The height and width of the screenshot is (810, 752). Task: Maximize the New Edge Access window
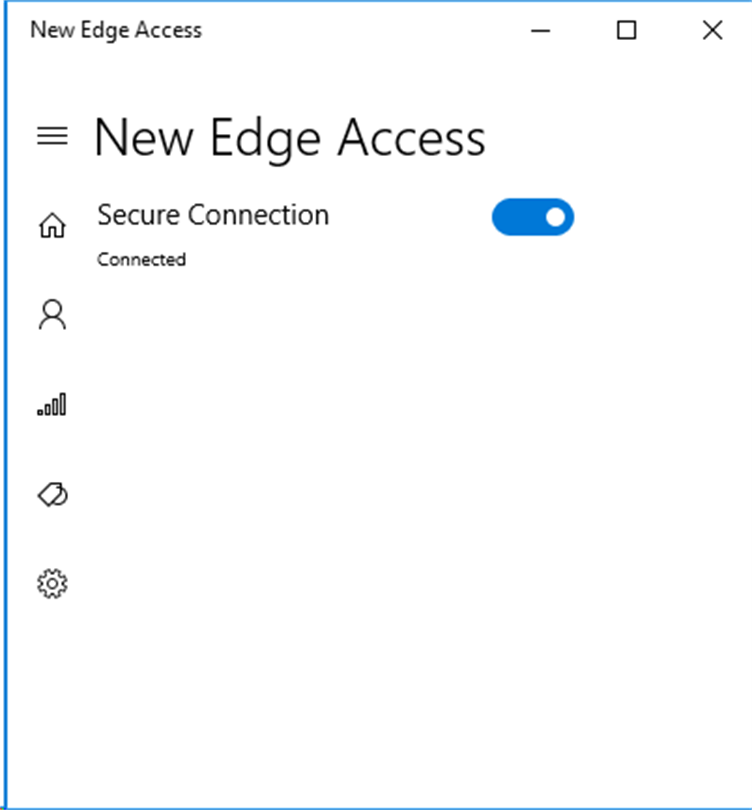pyautogui.click(x=627, y=30)
